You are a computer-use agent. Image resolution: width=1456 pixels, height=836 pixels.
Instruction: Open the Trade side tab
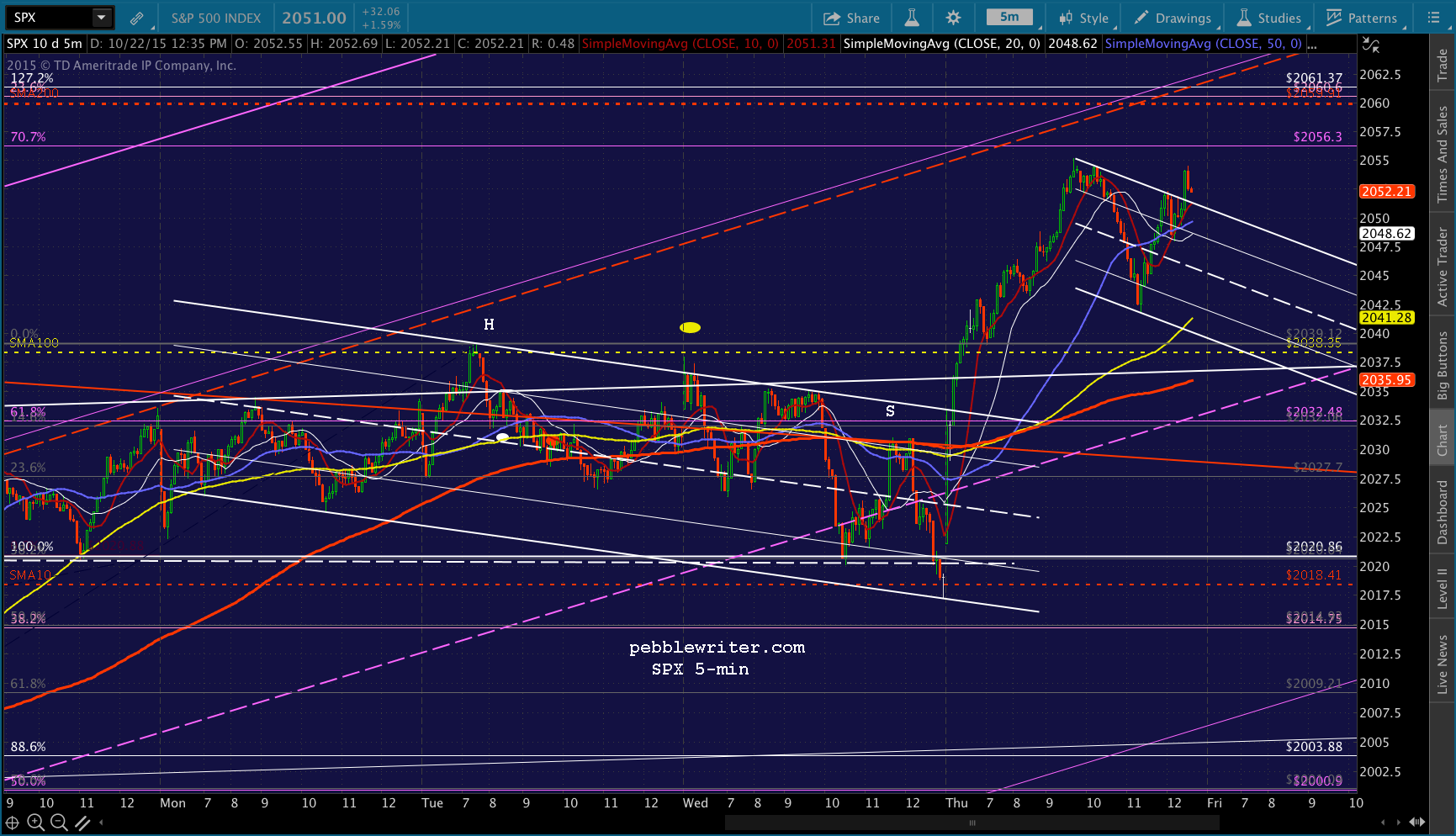coord(1443,65)
